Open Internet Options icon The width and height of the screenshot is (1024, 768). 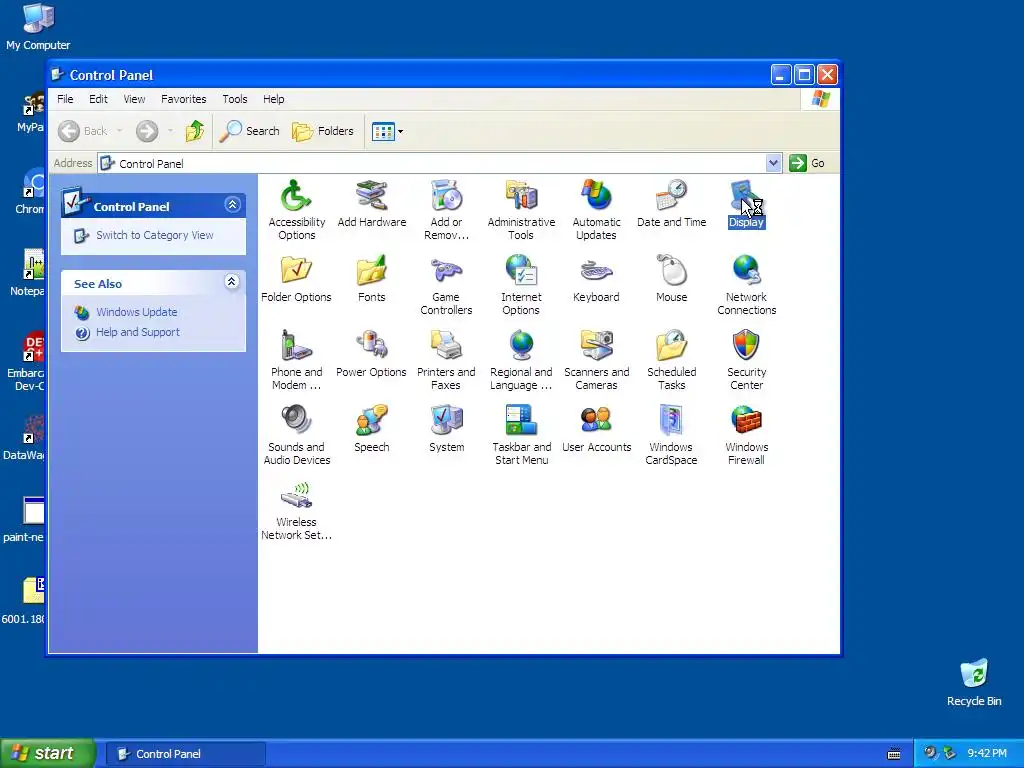[521, 284]
